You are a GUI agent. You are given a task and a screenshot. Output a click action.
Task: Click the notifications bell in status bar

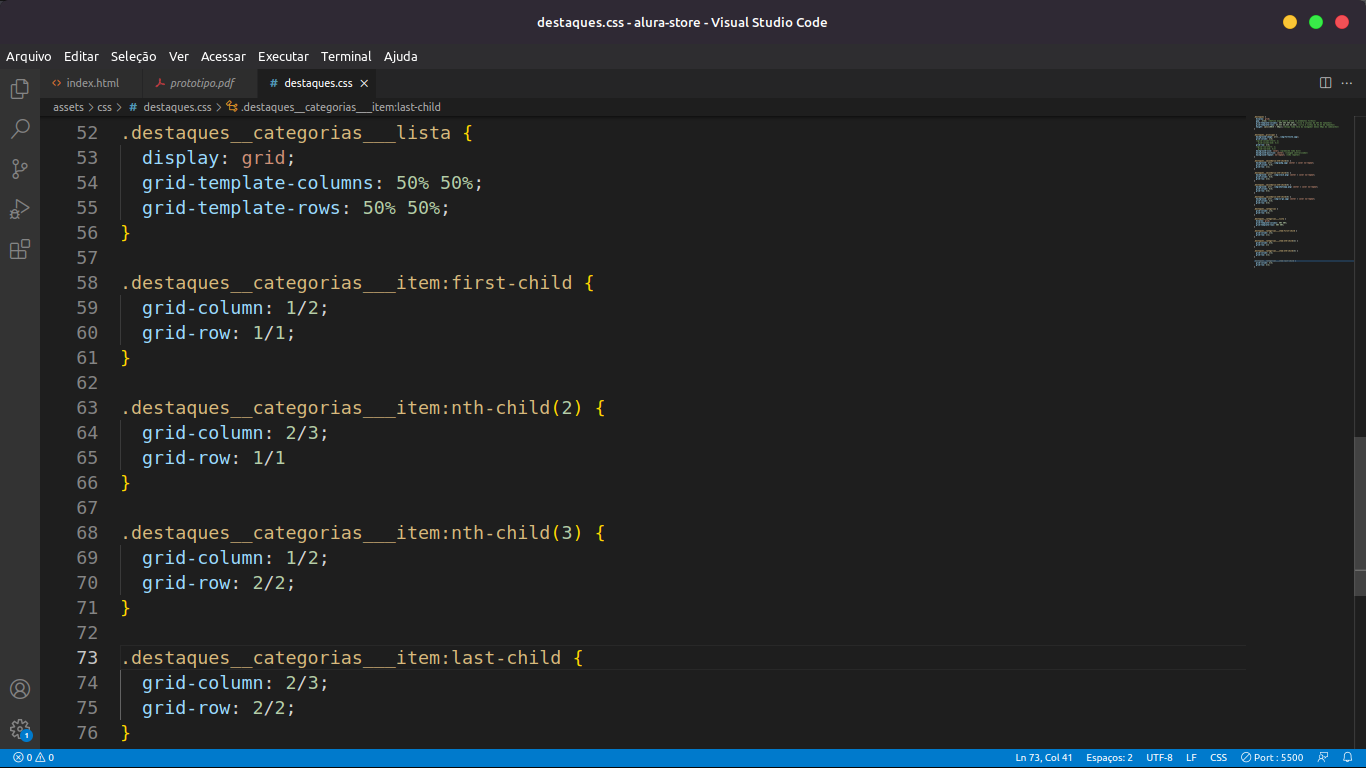pos(1348,758)
